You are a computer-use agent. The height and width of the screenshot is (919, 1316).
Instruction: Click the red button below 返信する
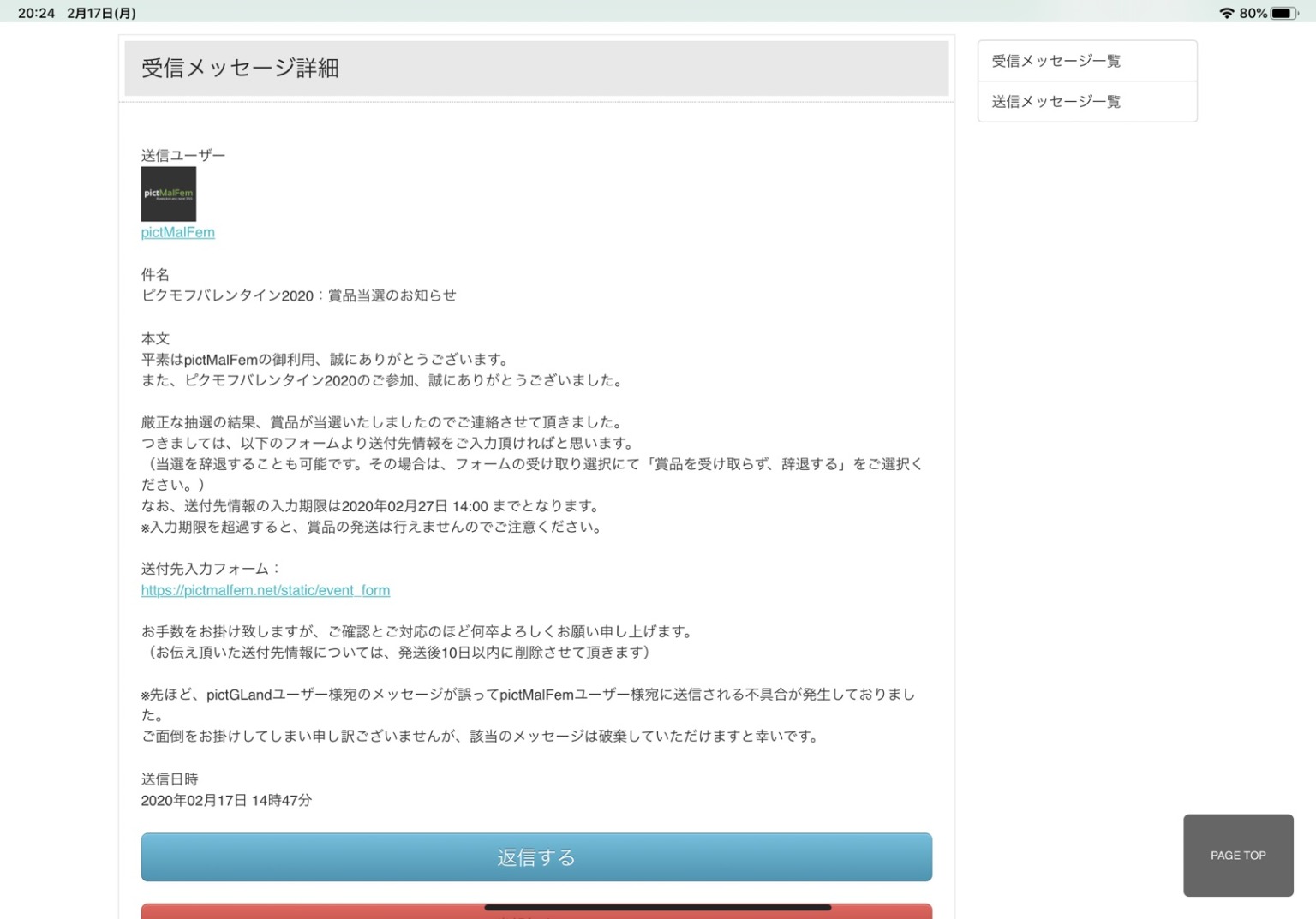[x=536, y=911]
